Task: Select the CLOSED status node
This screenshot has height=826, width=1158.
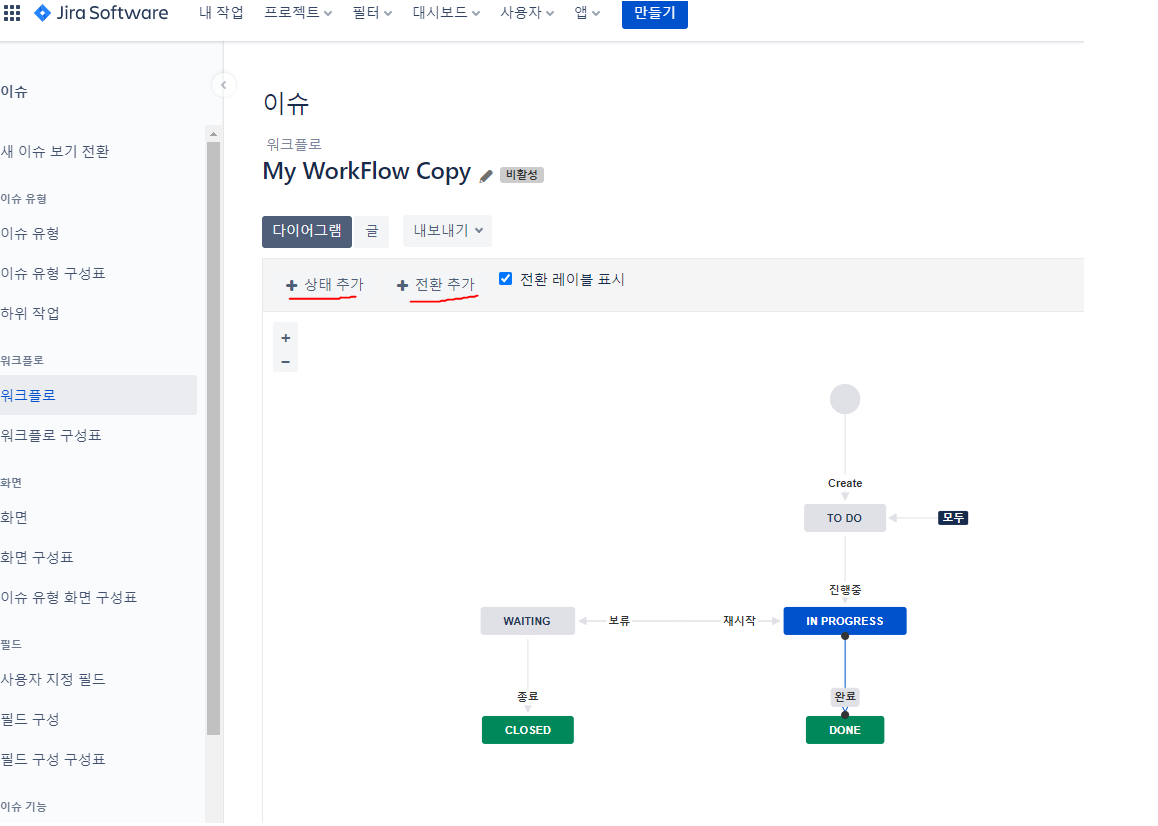Action: 528,730
